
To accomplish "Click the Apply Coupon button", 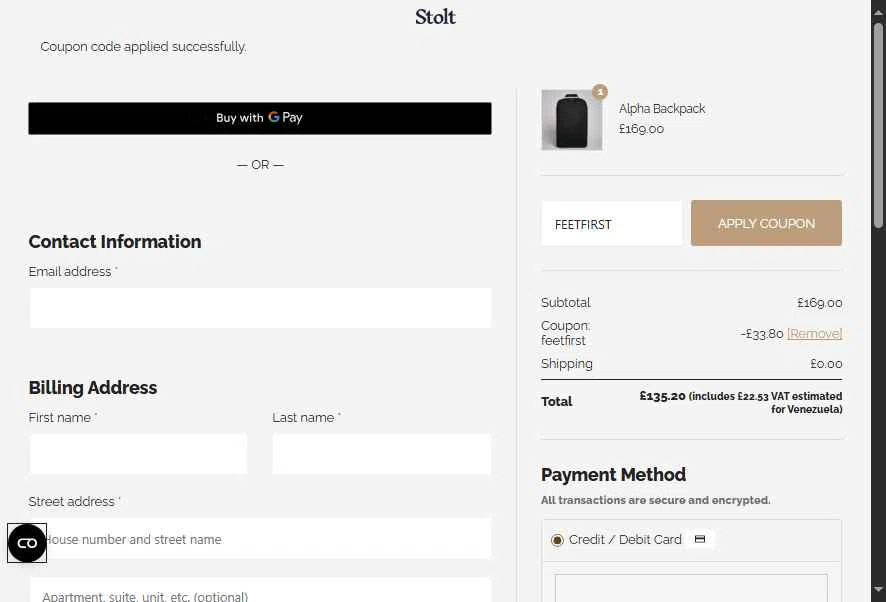I will pyautogui.click(x=766, y=223).
